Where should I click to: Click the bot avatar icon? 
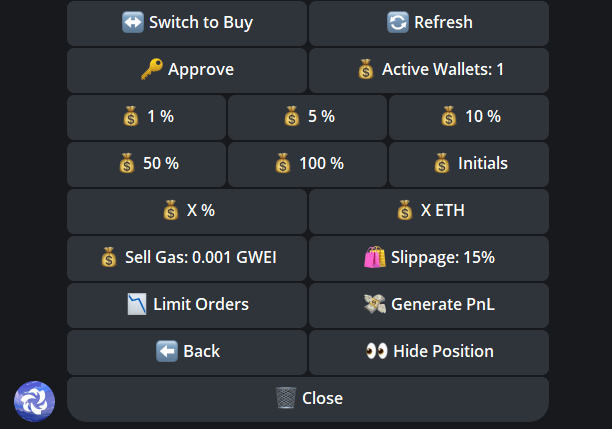[x=34, y=400]
